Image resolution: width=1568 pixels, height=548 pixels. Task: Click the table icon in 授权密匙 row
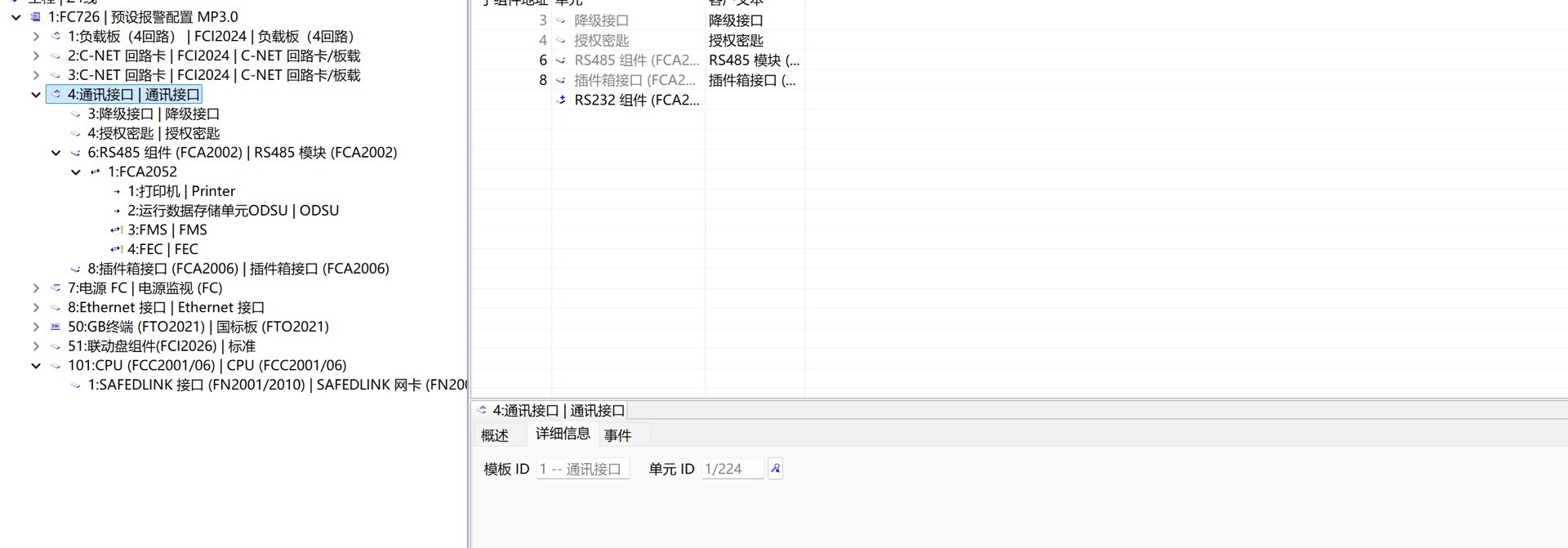561,40
